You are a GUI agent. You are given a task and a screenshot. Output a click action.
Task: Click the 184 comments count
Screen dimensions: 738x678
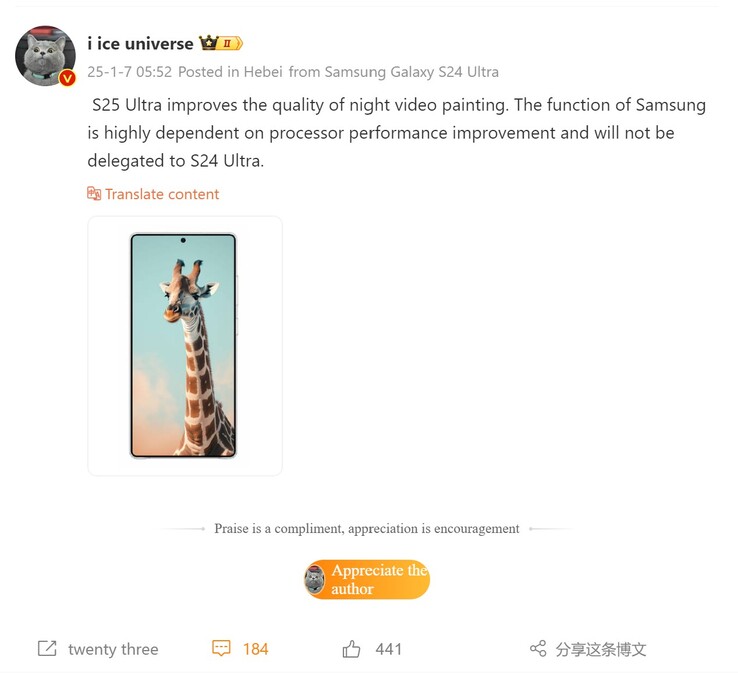click(x=256, y=649)
